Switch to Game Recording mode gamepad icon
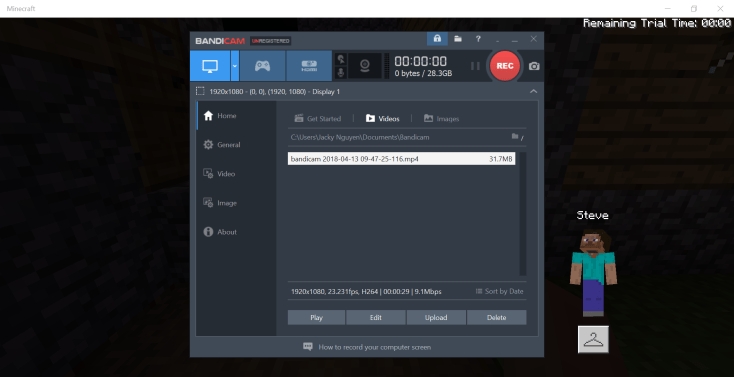The height and width of the screenshot is (377, 734). tap(262, 66)
